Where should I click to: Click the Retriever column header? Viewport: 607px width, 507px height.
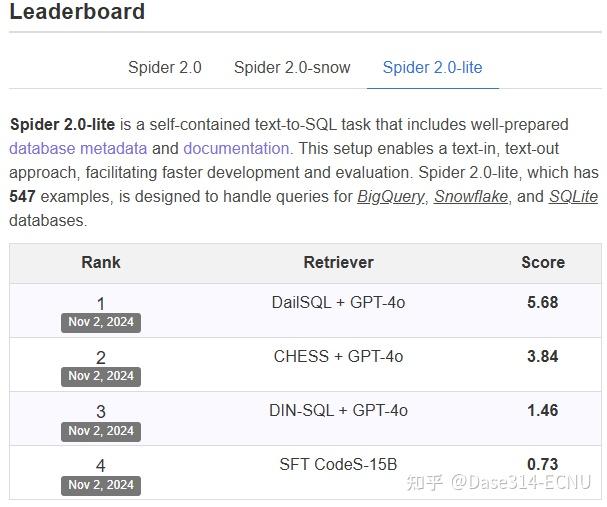coord(338,262)
